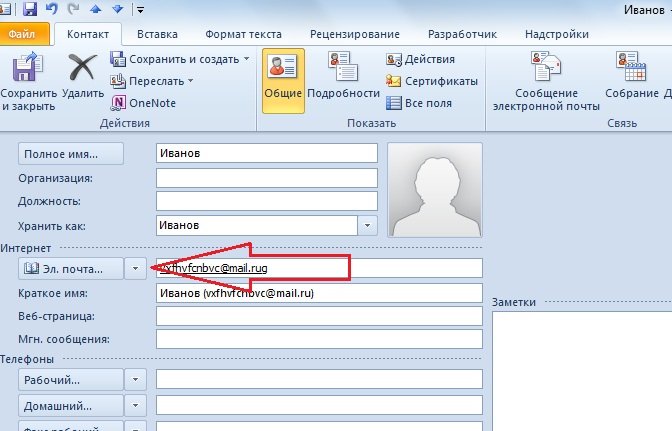The width and height of the screenshot is (672, 431).
Task: Open Сертификаты certificates view
Action: (x=393, y=81)
